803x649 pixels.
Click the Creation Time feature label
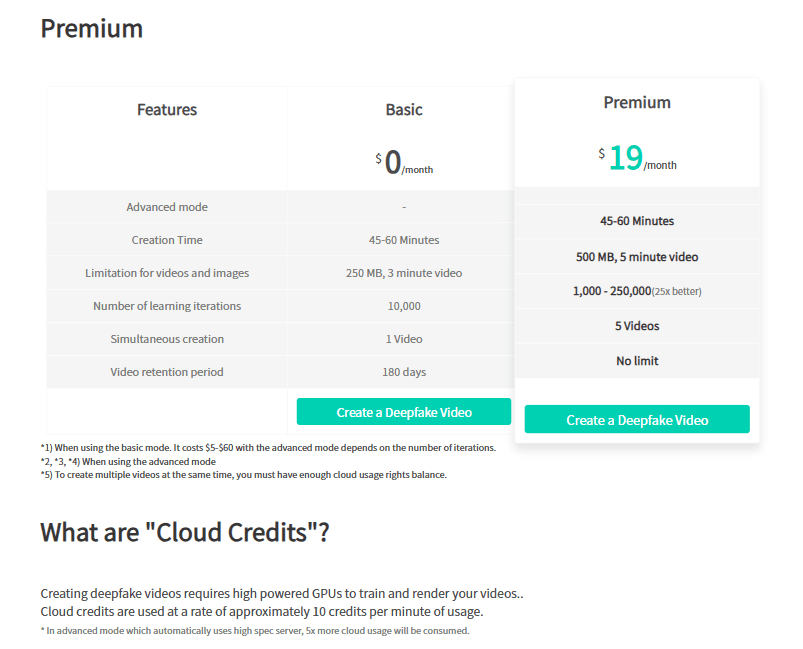(x=167, y=240)
